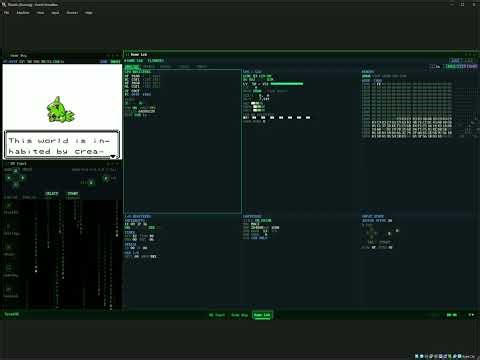Click the Right Ctrl host key indicator
Image resolution: width=480 pixels, height=360 pixels.
[x=469, y=356]
